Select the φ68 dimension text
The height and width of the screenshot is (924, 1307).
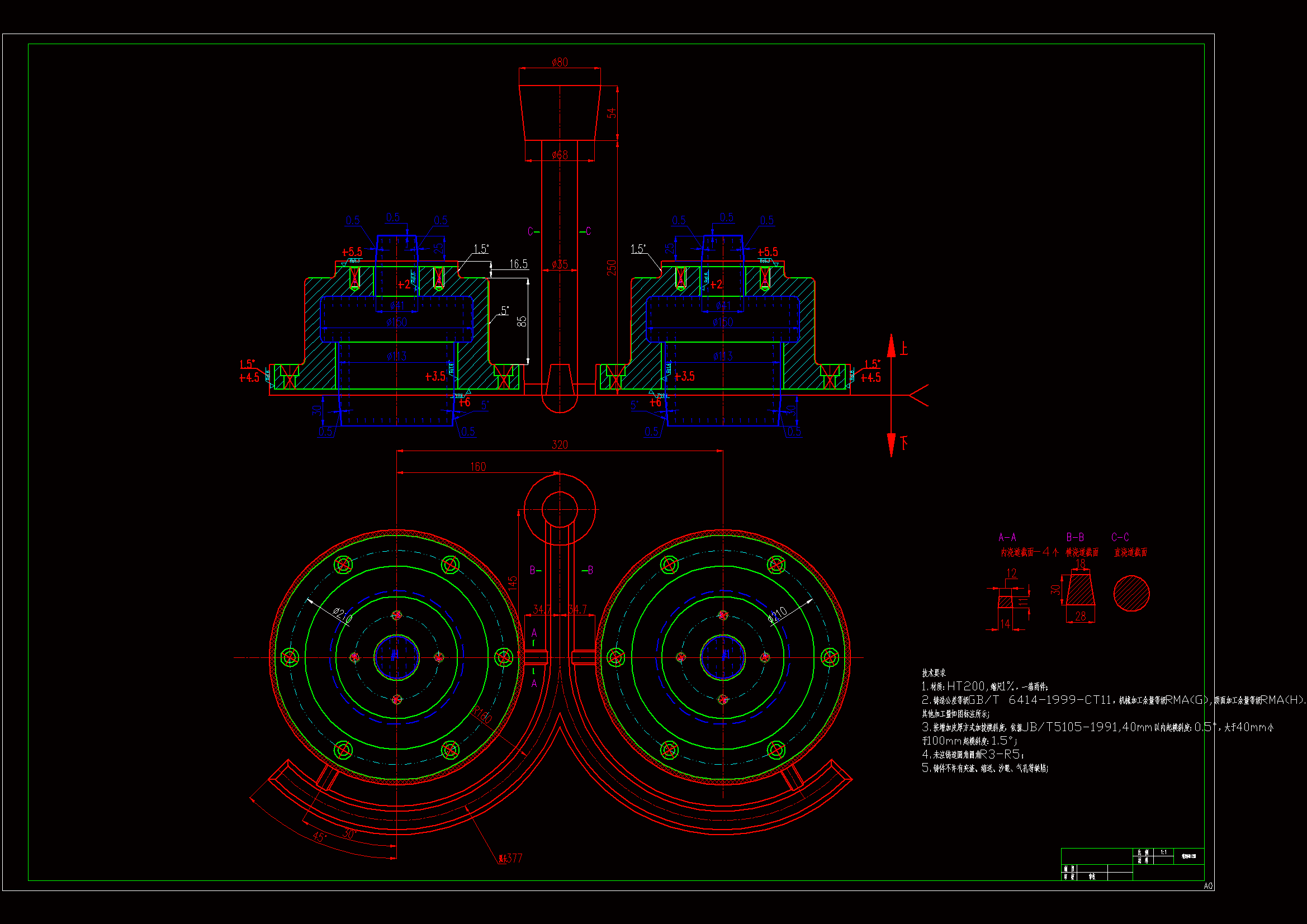(560, 155)
